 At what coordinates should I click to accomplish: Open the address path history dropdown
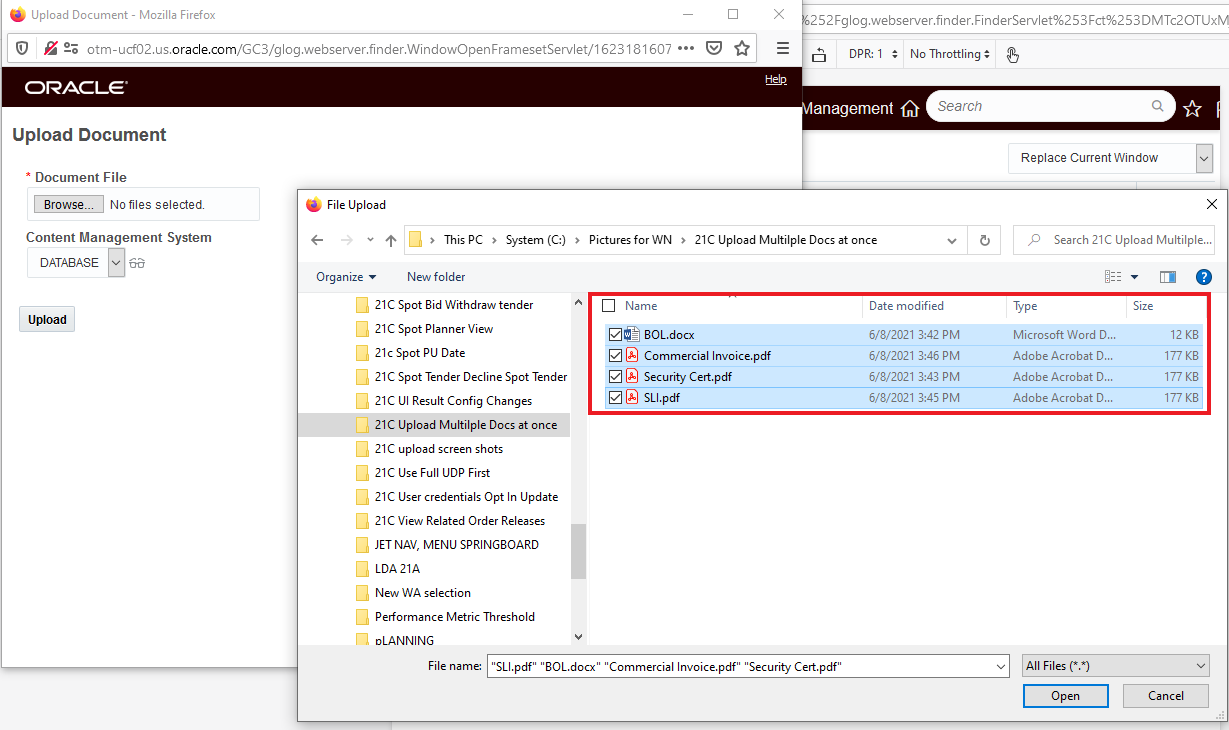[x=951, y=240]
